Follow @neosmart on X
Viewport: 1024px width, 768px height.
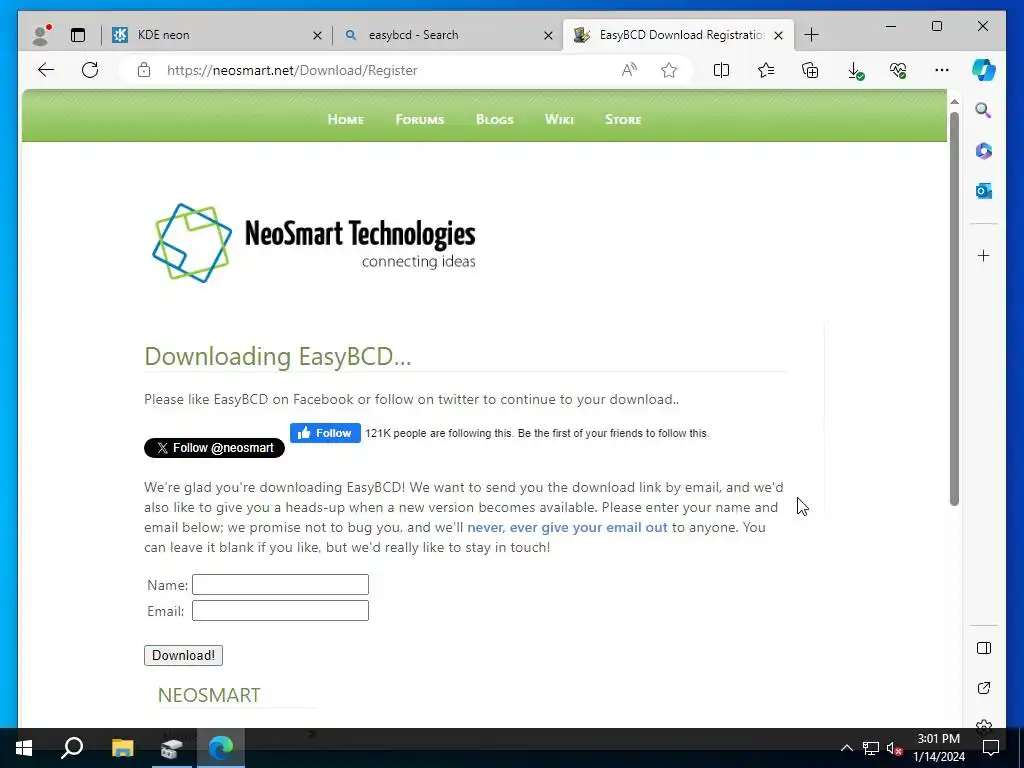(214, 448)
